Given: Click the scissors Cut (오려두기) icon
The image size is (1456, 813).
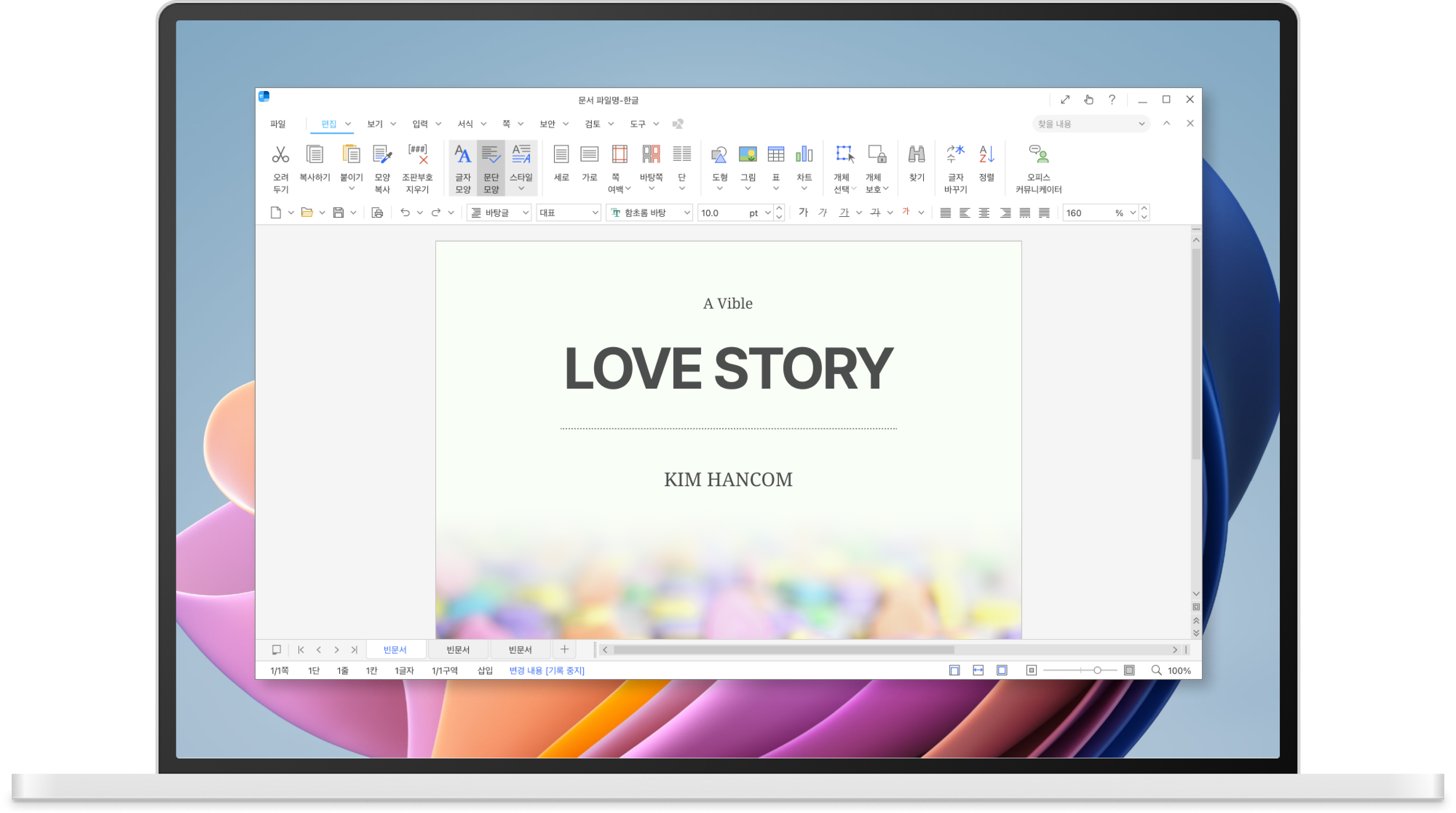Looking at the screenshot, I should tap(280, 155).
